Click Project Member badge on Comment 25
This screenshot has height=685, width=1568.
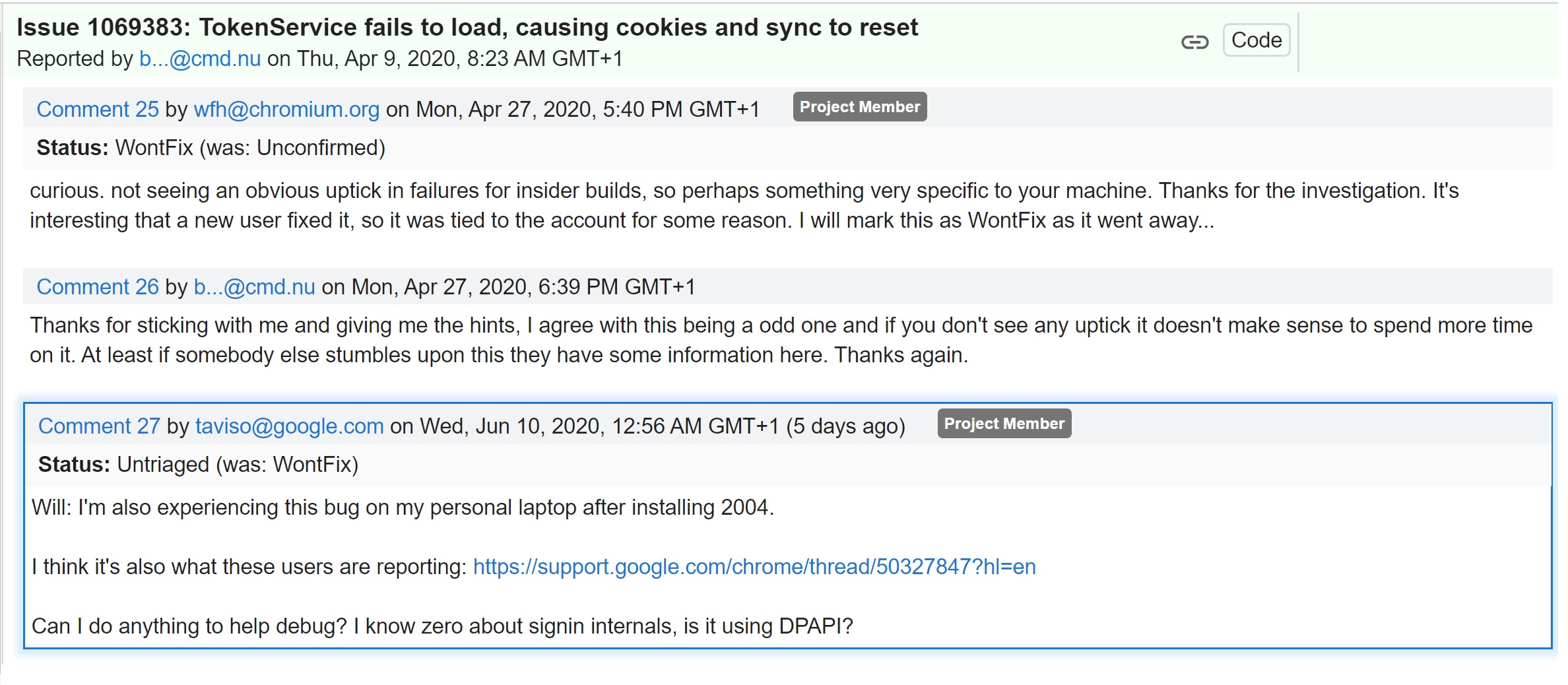tap(860, 107)
